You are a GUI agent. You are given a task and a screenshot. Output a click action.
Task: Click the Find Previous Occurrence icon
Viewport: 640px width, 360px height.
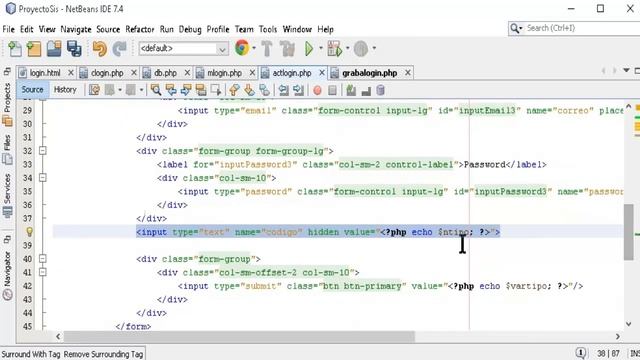coord(171,90)
